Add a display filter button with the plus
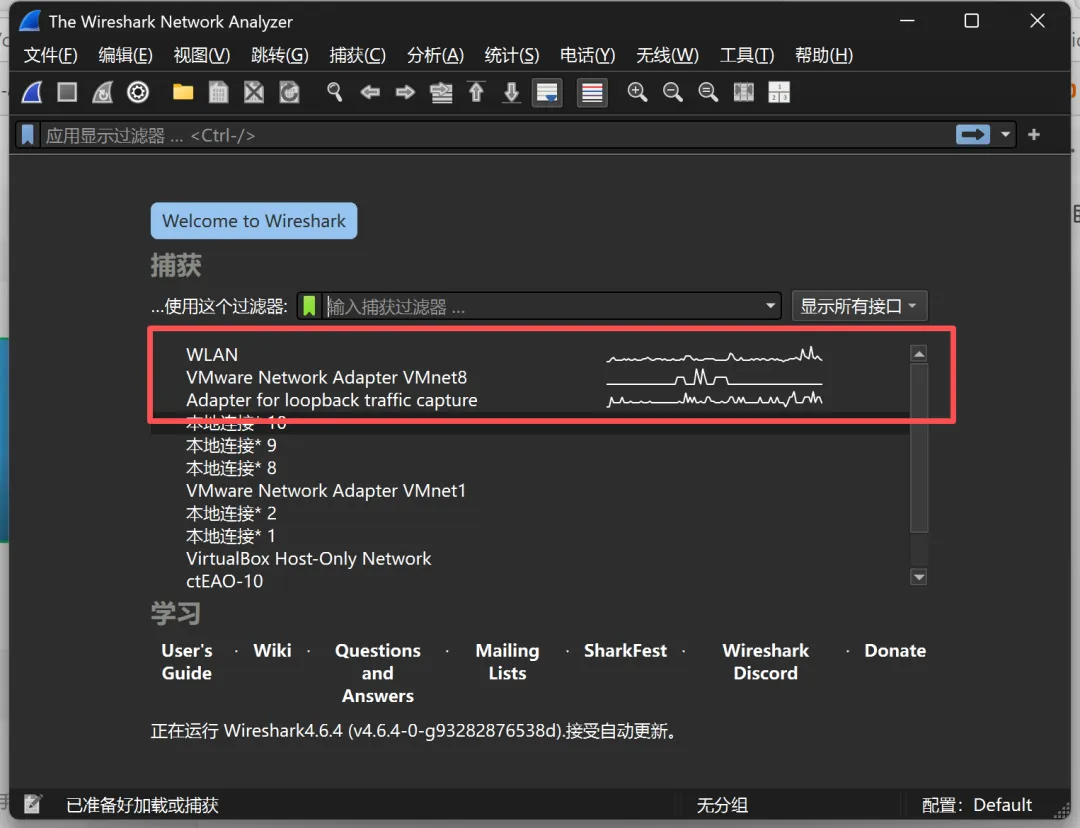Image resolution: width=1080 pixels, height=828 pixels. click(1034, 134)
